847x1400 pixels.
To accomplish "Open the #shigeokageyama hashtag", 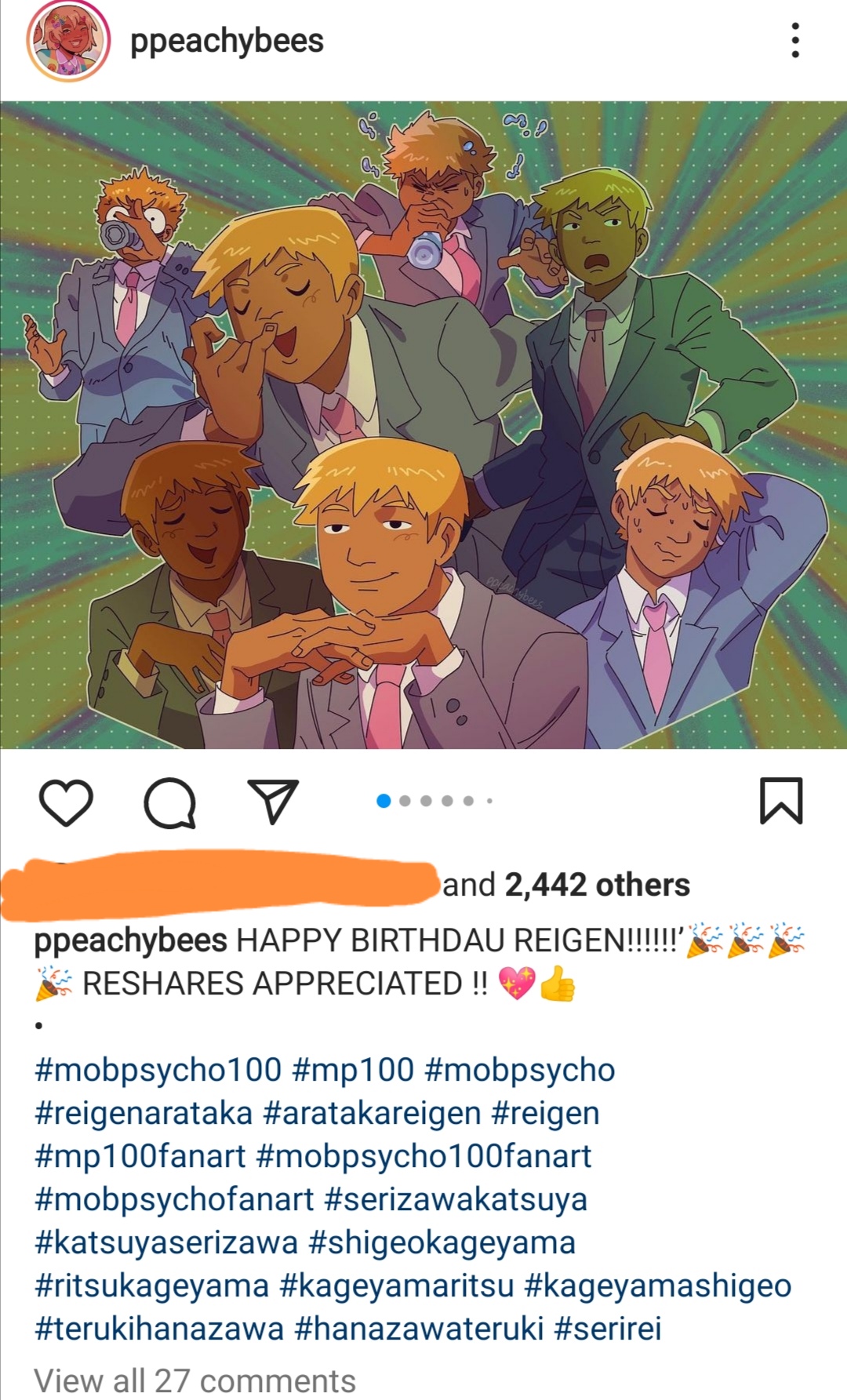I will tap(442, 1242).
